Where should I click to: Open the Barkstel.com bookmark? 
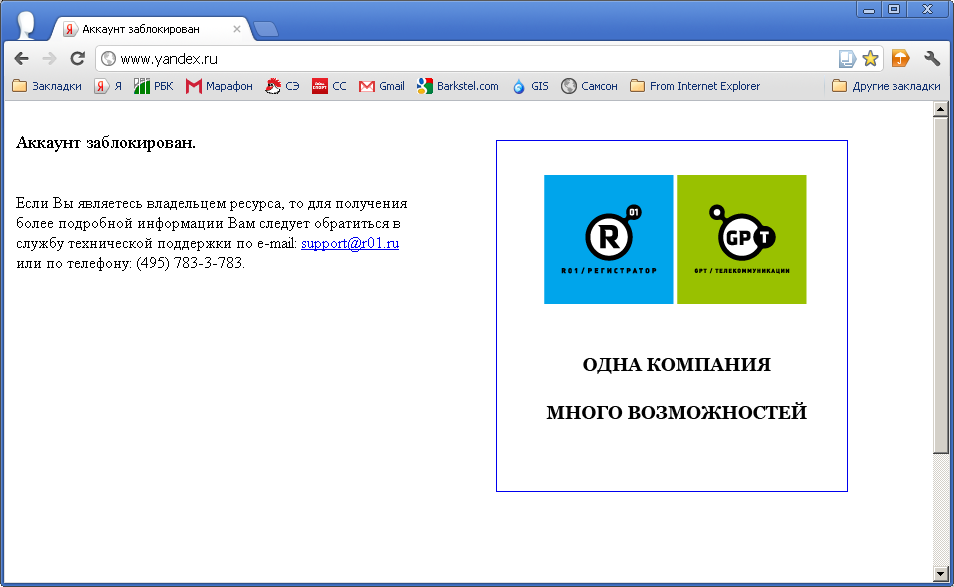tap(458, 86)
